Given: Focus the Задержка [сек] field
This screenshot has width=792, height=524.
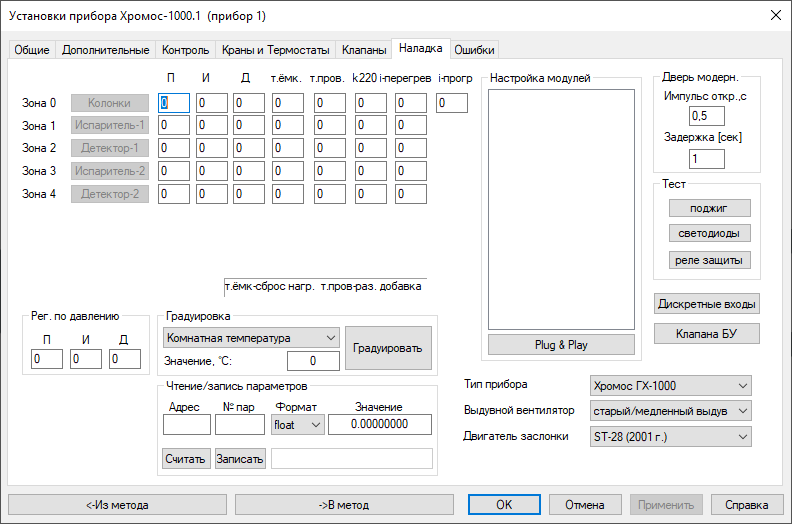Looking at the screenshot, I should [x=707, y=159].
